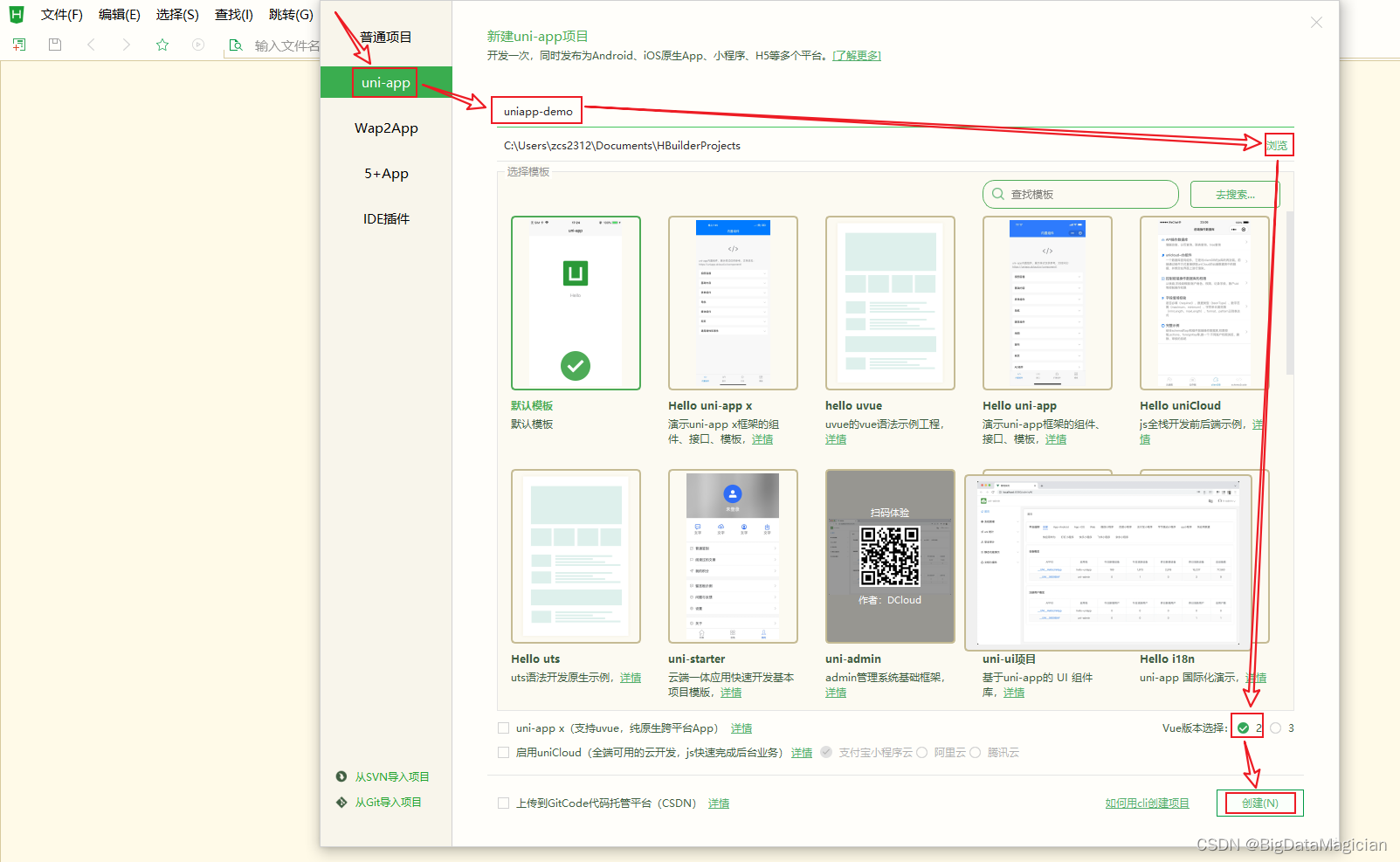Open the 跳转(G) menu
The height and width of the screenshot is (862, 1400).
(x=291, y=15)
